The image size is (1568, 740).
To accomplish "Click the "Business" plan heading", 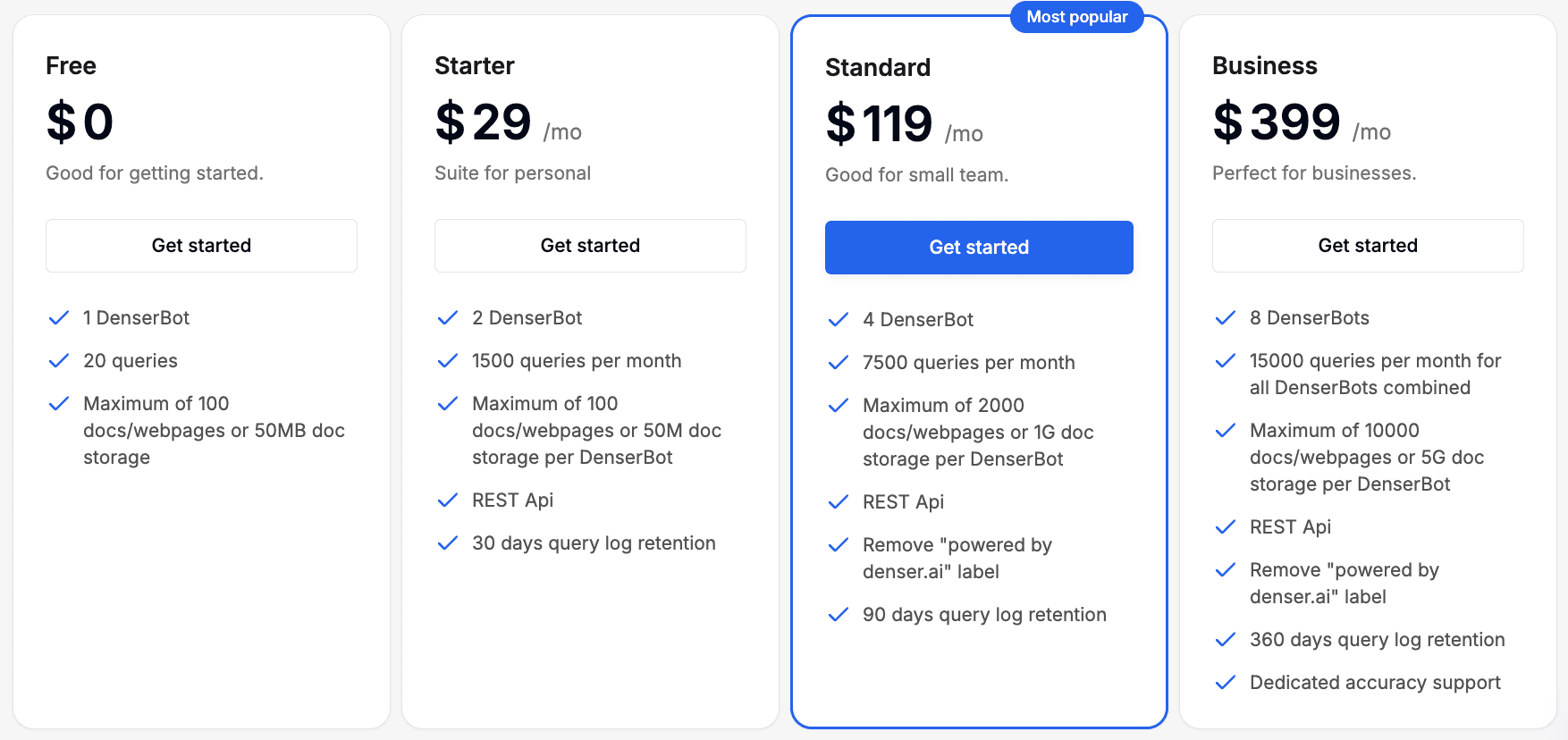I will [x=1265, y=65].
